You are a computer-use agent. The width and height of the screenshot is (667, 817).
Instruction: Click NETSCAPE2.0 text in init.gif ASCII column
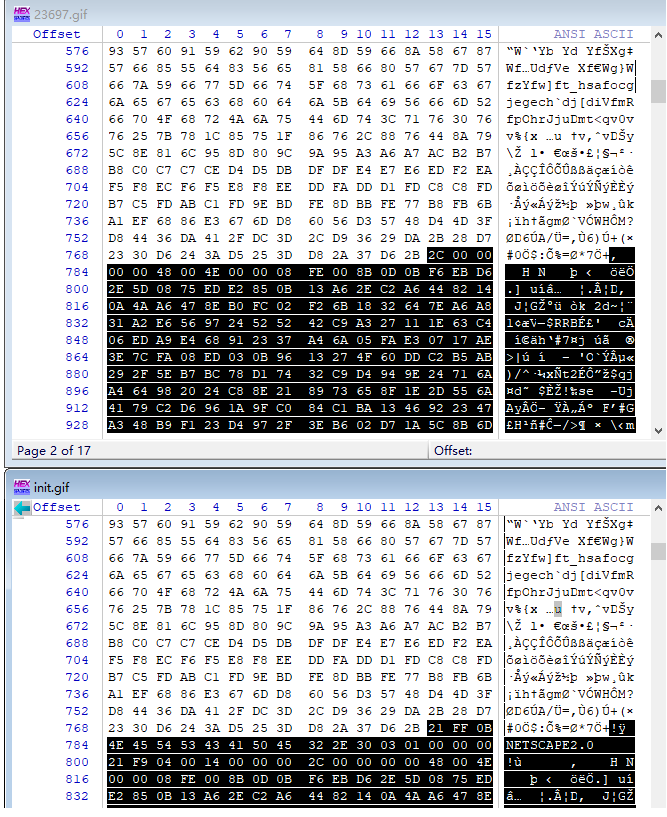click(550, 745)
